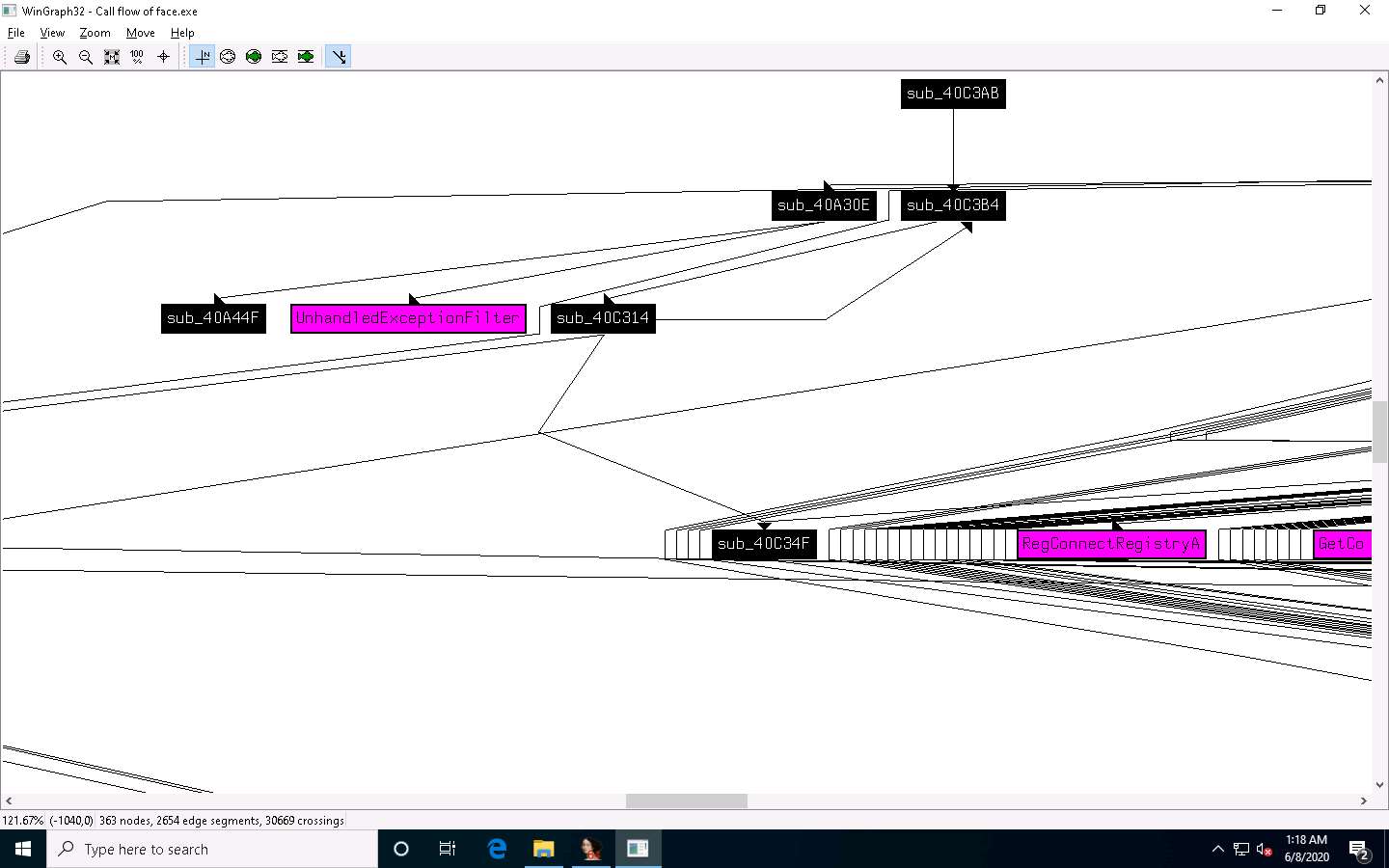This screenshot has width=1389, height=868.
Task: Click the Zoom out magnifier
Action: click(x=86, y=57)
